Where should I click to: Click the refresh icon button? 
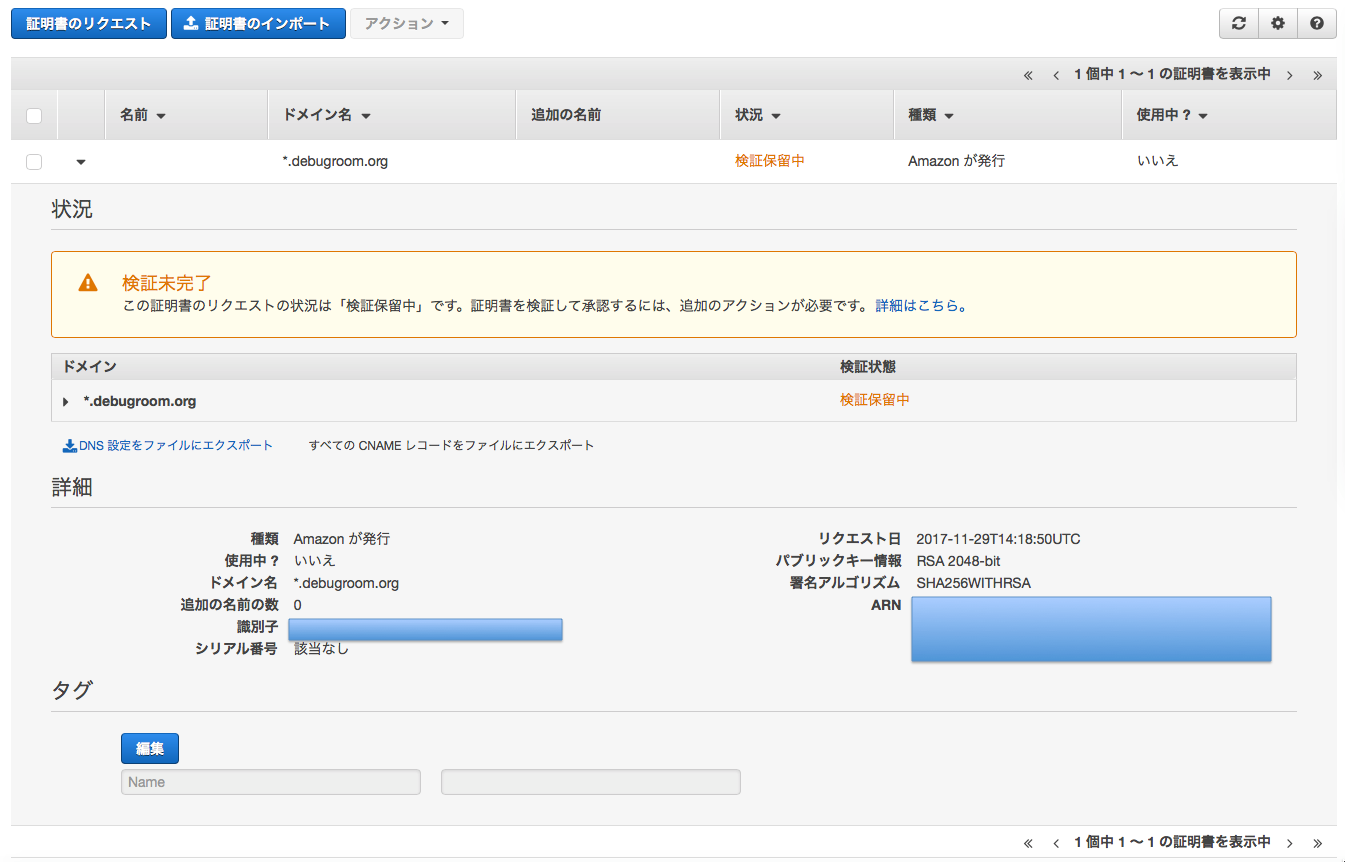pos(1239,23)
